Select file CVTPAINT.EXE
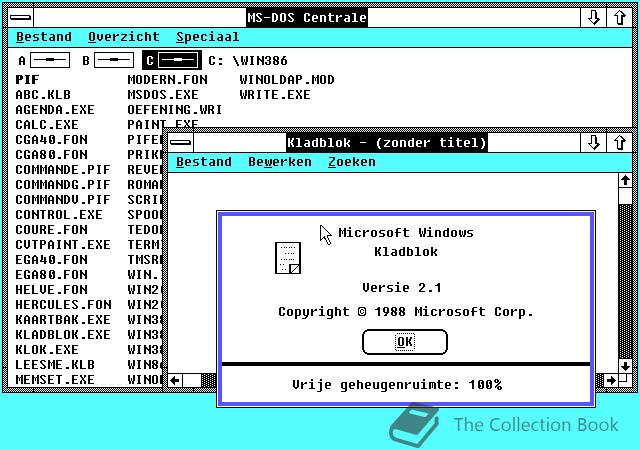The height and width of the screenshot is (450, 640). pos(63,245)
